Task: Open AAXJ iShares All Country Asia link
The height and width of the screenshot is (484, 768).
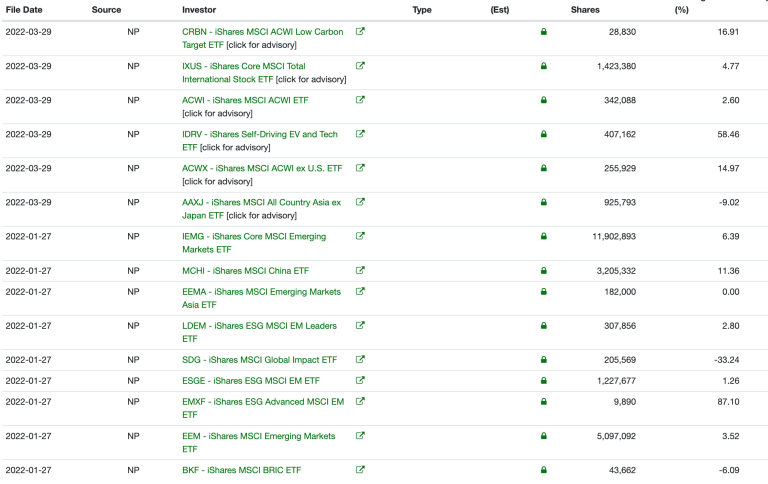Action: (x=262, y=209)
